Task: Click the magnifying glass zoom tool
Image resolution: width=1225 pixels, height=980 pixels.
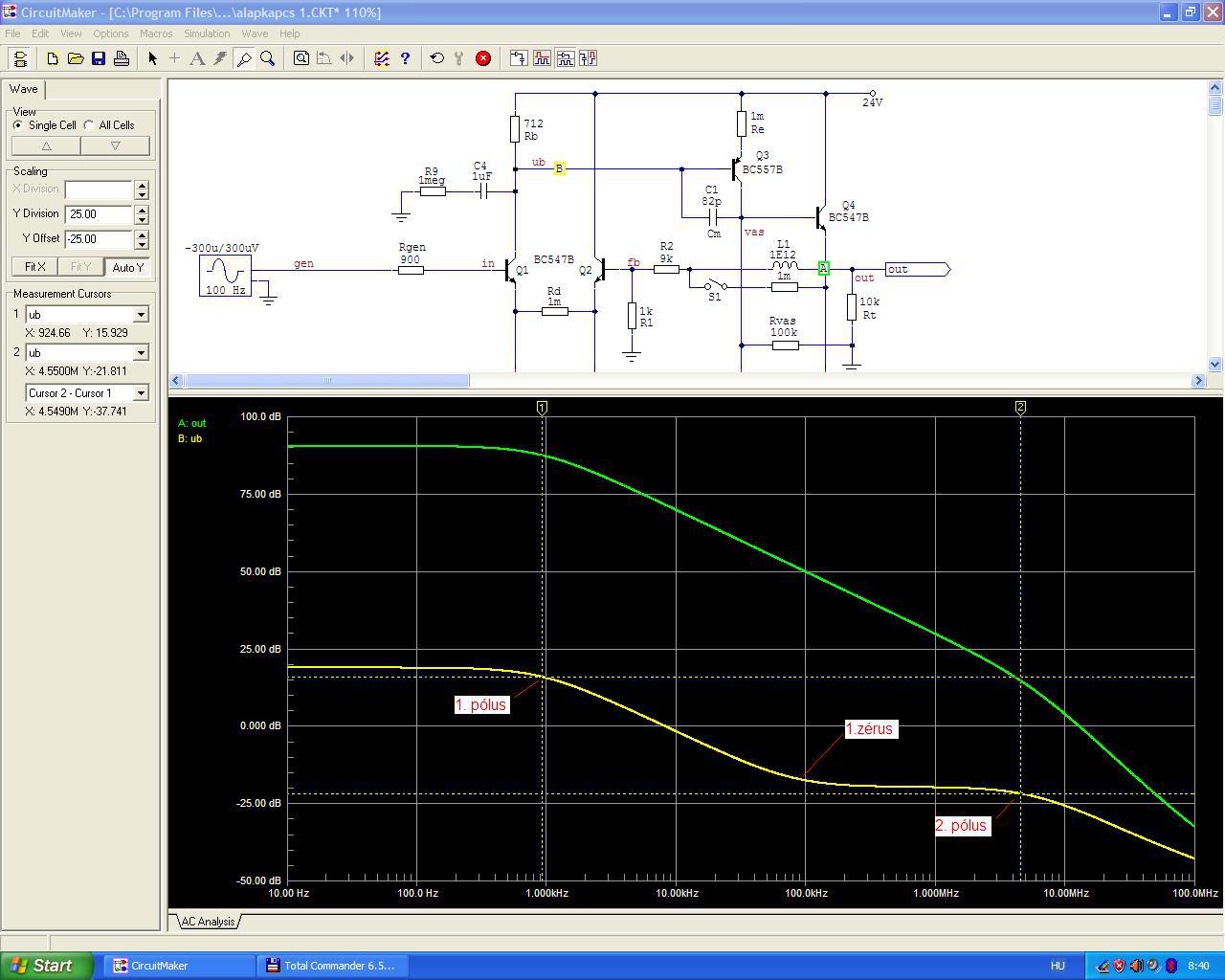Action: 268,58
